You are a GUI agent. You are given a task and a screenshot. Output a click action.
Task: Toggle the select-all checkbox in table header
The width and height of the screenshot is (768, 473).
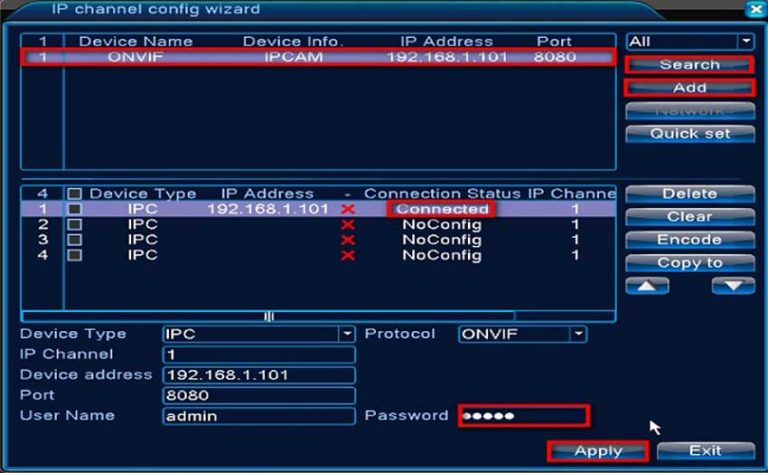pyautogui.click(x=75, y=194)
